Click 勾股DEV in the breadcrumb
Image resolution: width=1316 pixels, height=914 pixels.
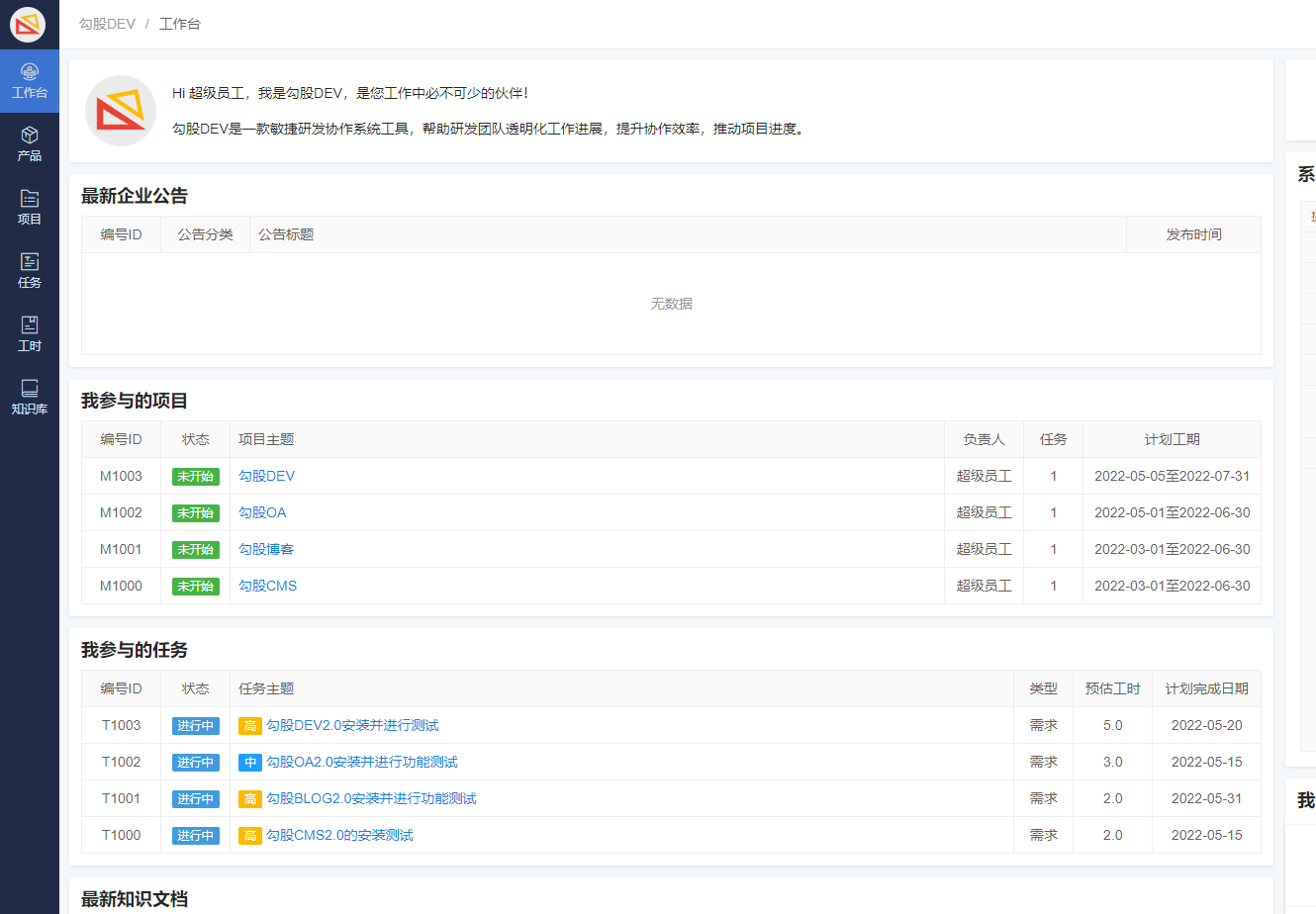point(107,24)
